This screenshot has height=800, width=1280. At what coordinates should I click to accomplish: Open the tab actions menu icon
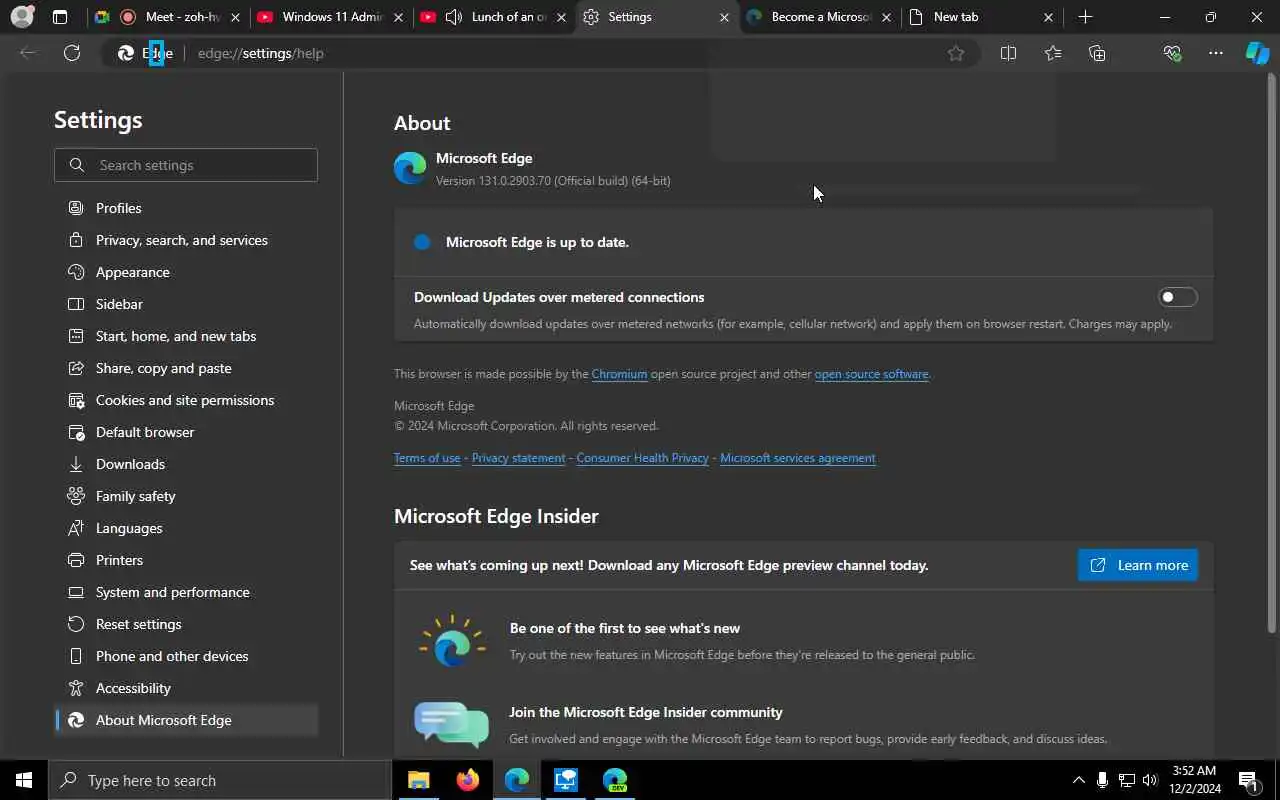[60, 17]
